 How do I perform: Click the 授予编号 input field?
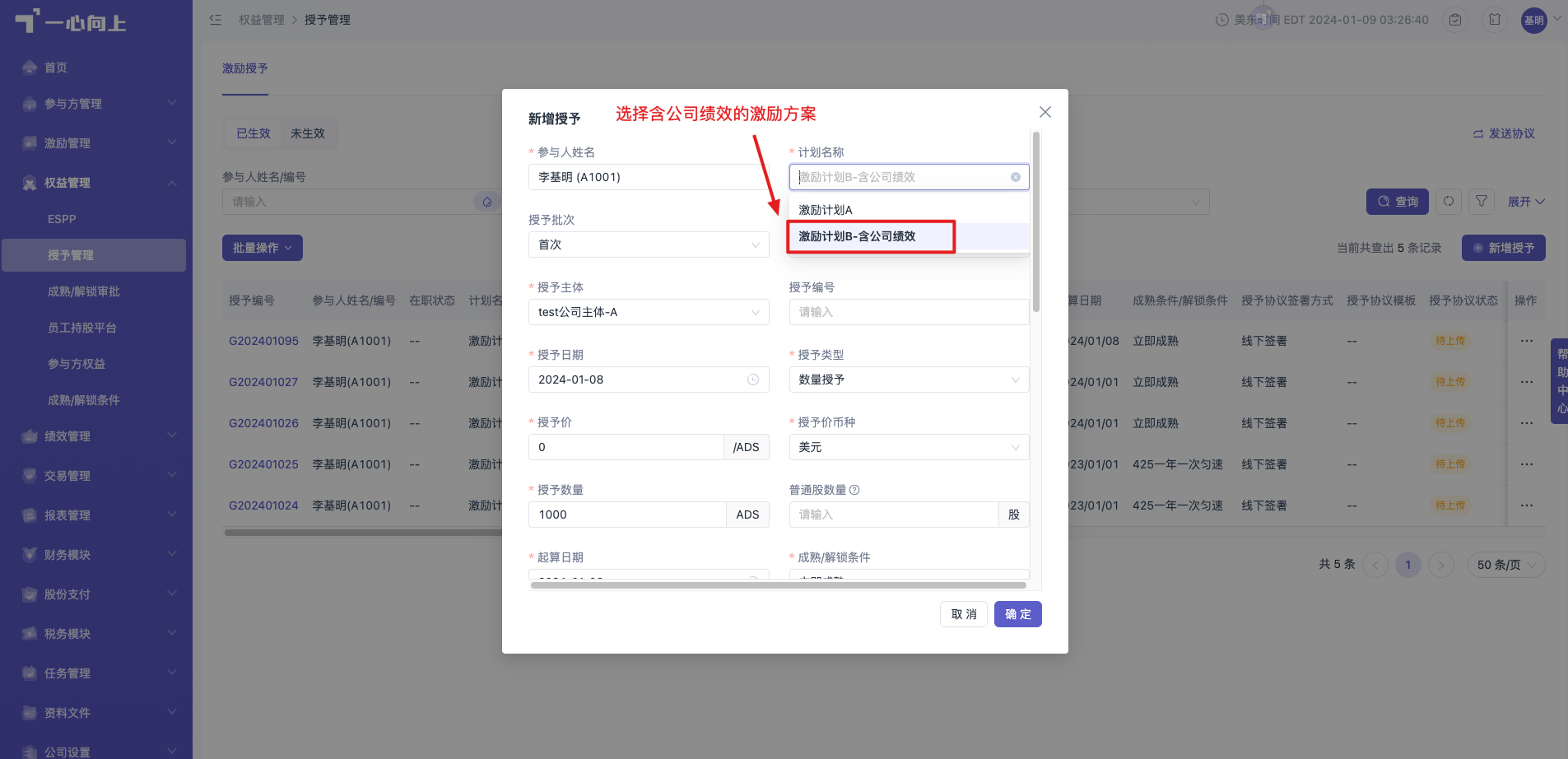pos(909,312)
